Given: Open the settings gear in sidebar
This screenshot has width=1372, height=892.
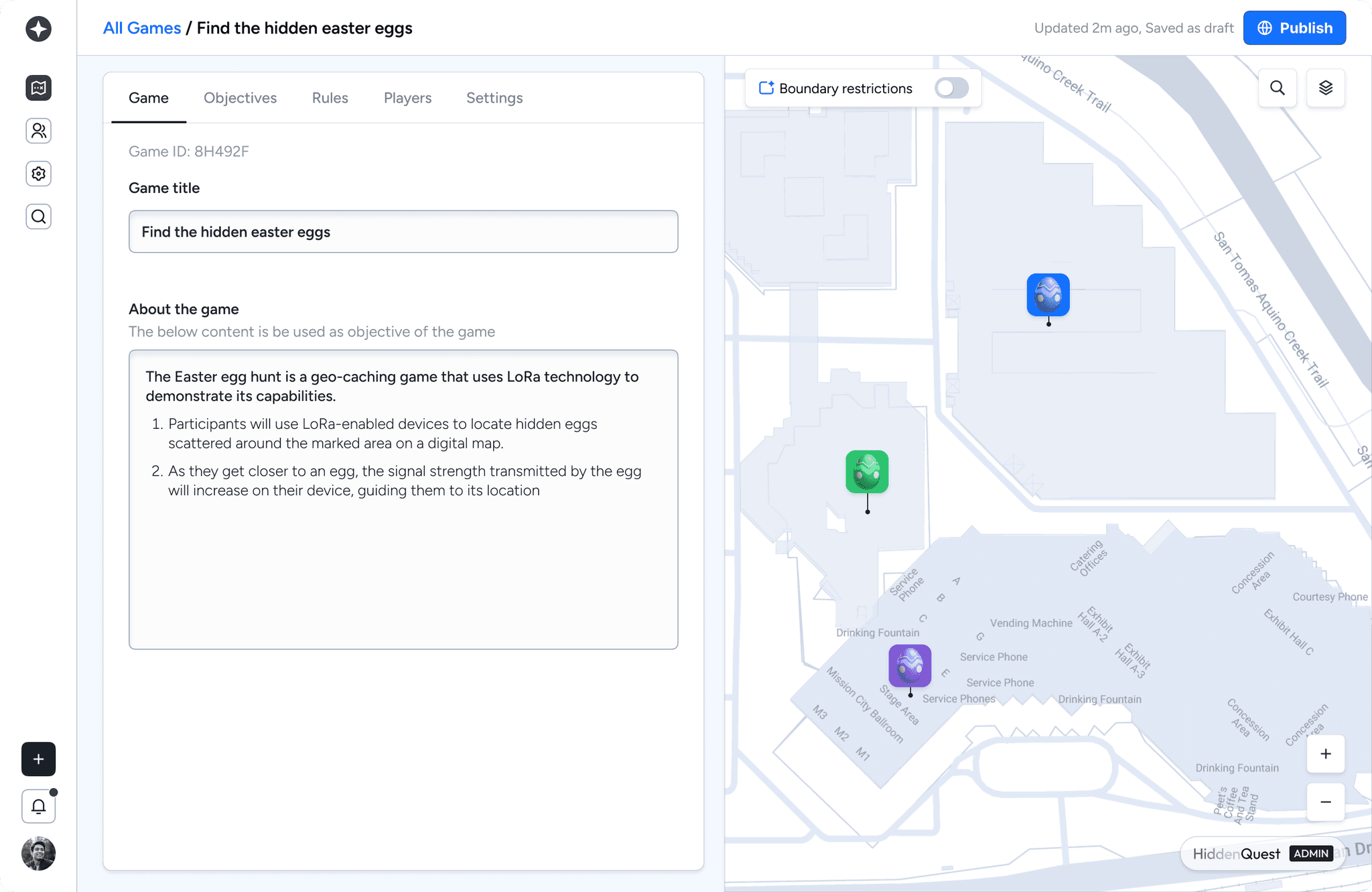Looking at the screenshot, I should tap(38, 174).
